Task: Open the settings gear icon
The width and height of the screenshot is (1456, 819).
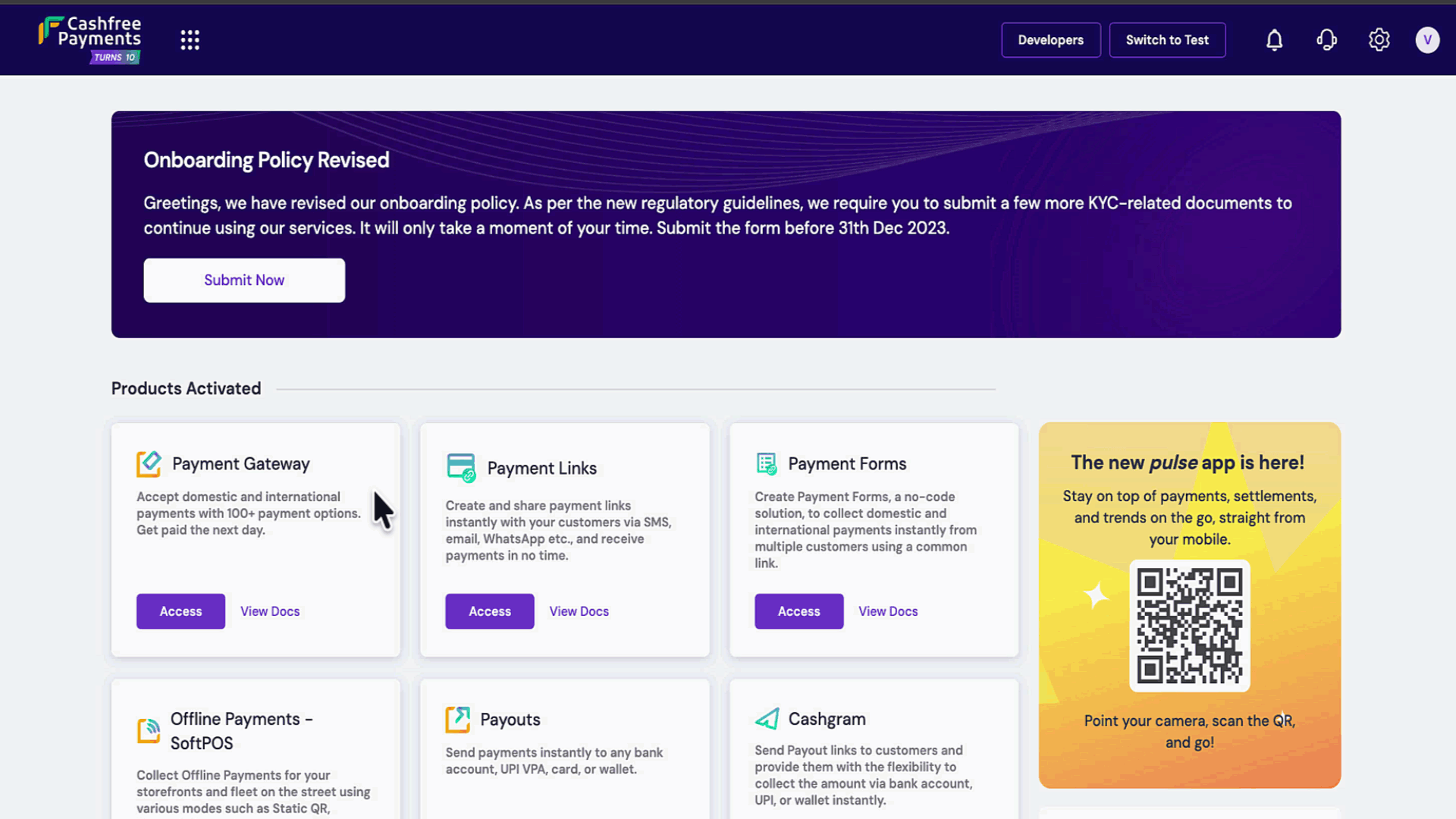Action: click(x=1379, y=40)
